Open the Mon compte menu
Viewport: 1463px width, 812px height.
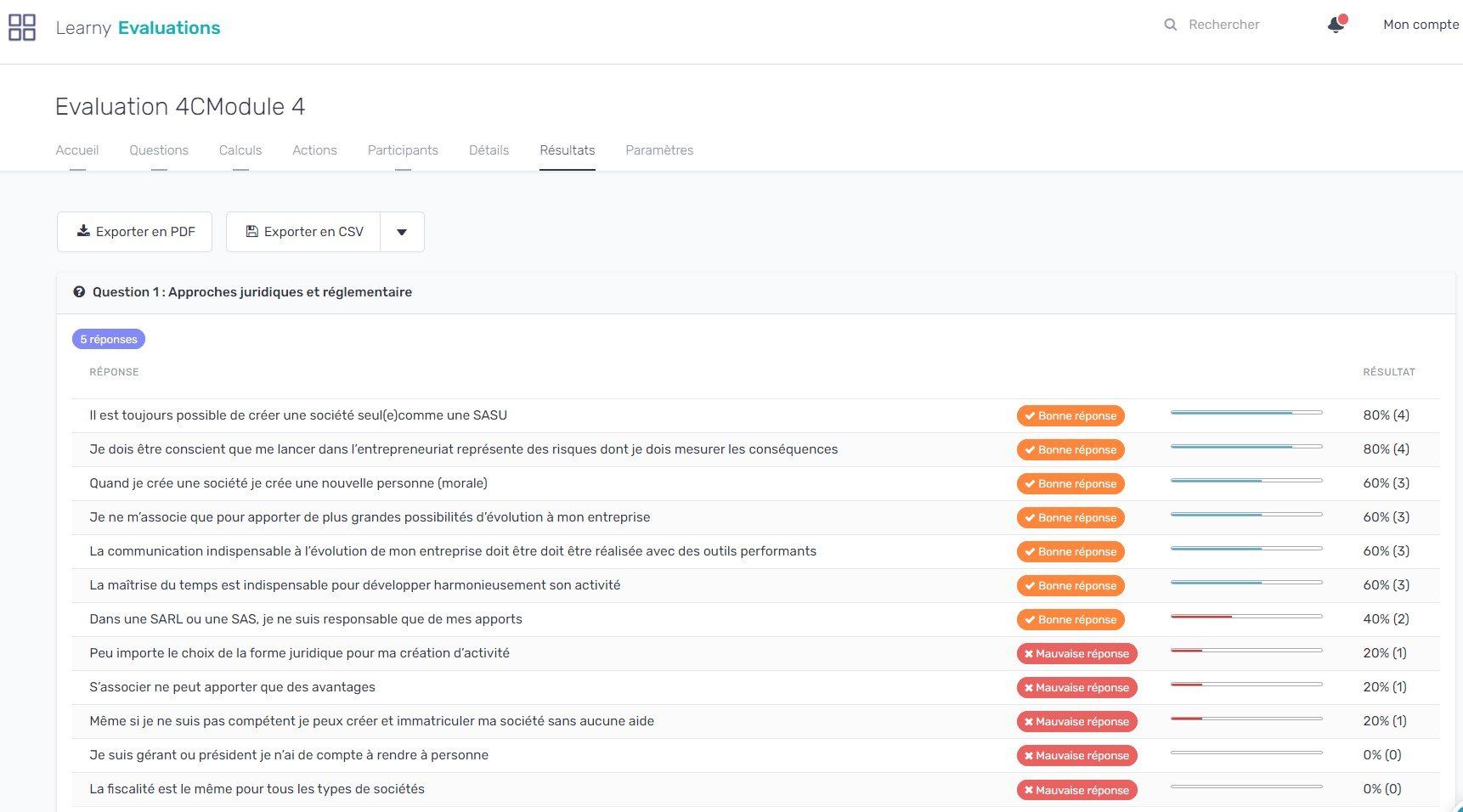[1421, 25]
